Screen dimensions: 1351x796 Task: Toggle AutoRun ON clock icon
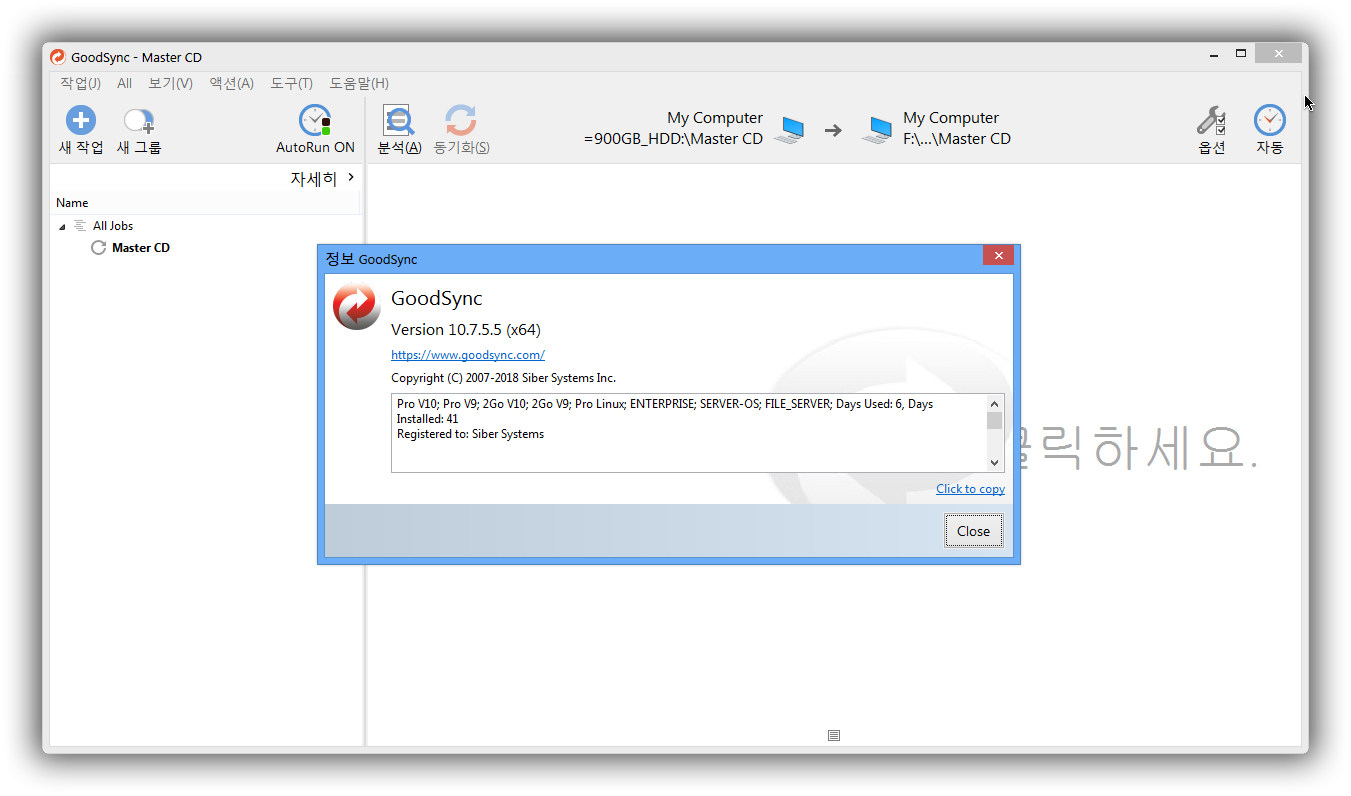coord(315,121)
